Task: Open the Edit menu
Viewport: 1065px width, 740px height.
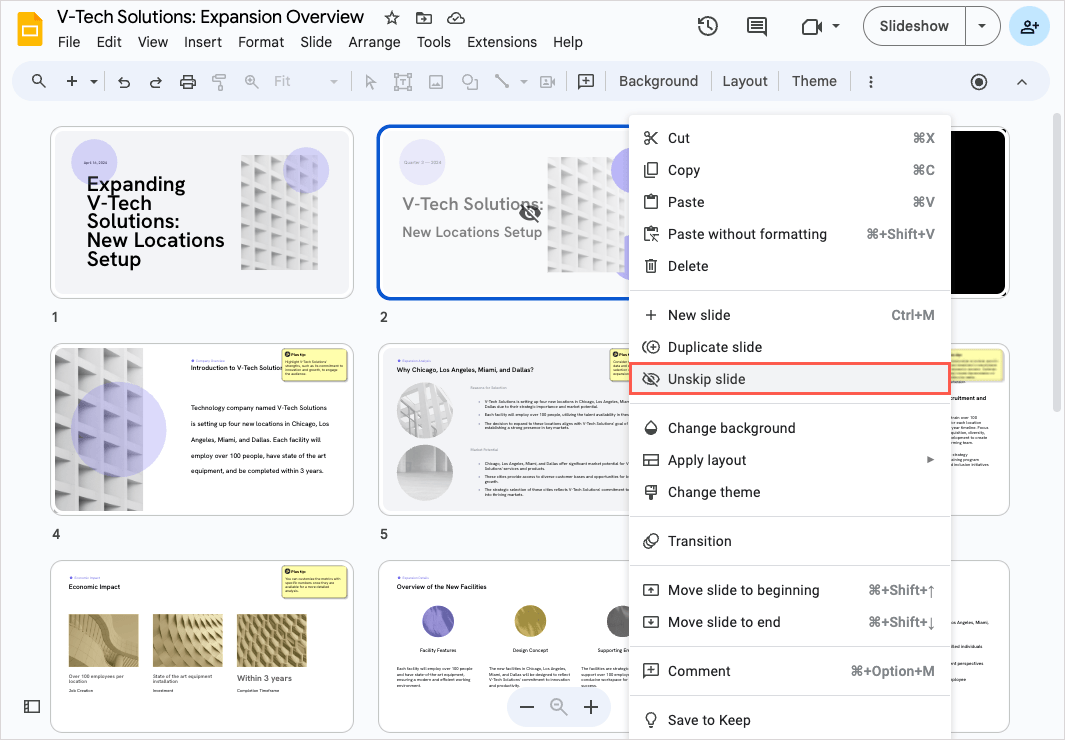Action: [x=109, y=42]
